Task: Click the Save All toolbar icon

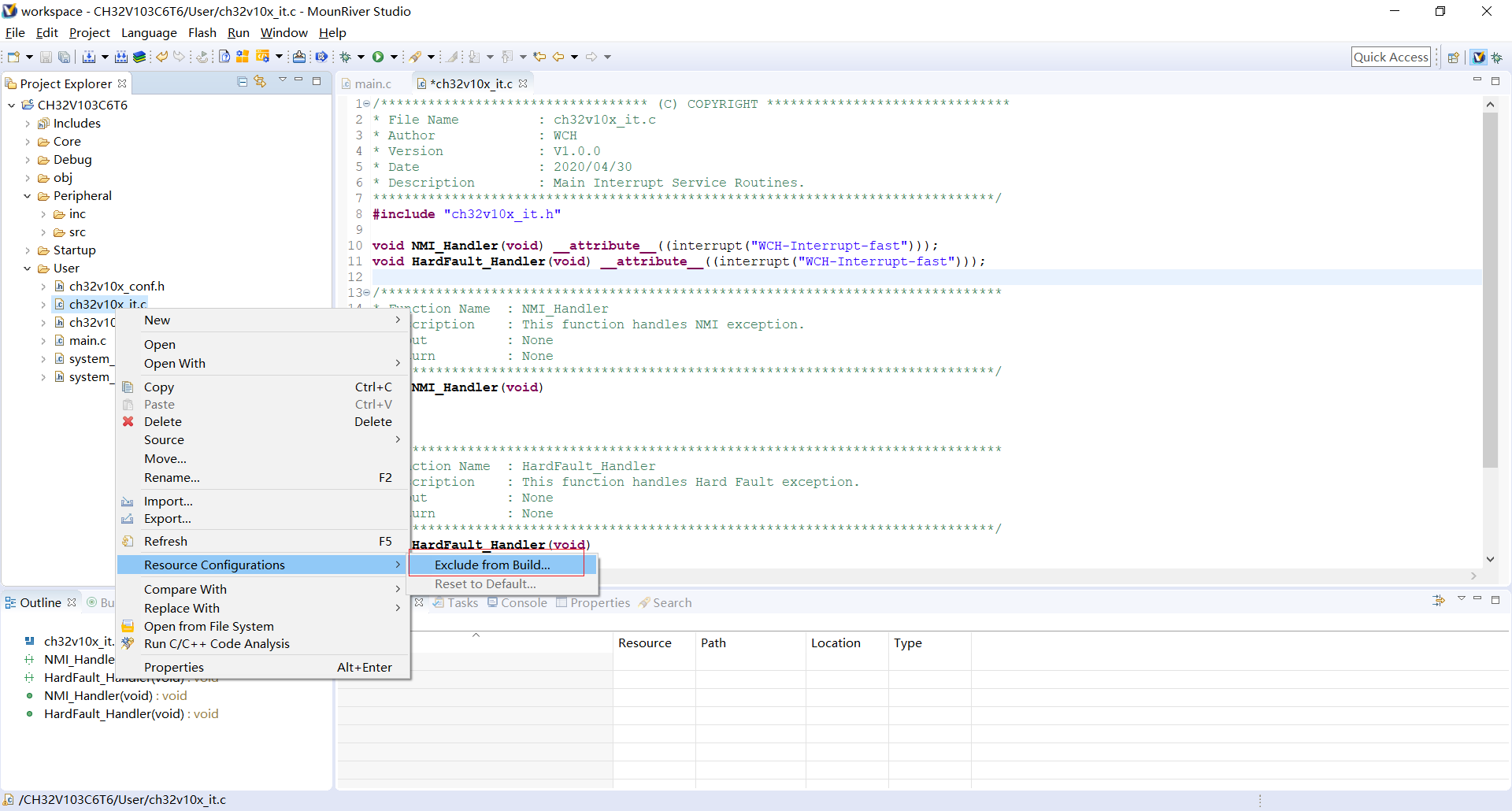Action: click(64, 57)
